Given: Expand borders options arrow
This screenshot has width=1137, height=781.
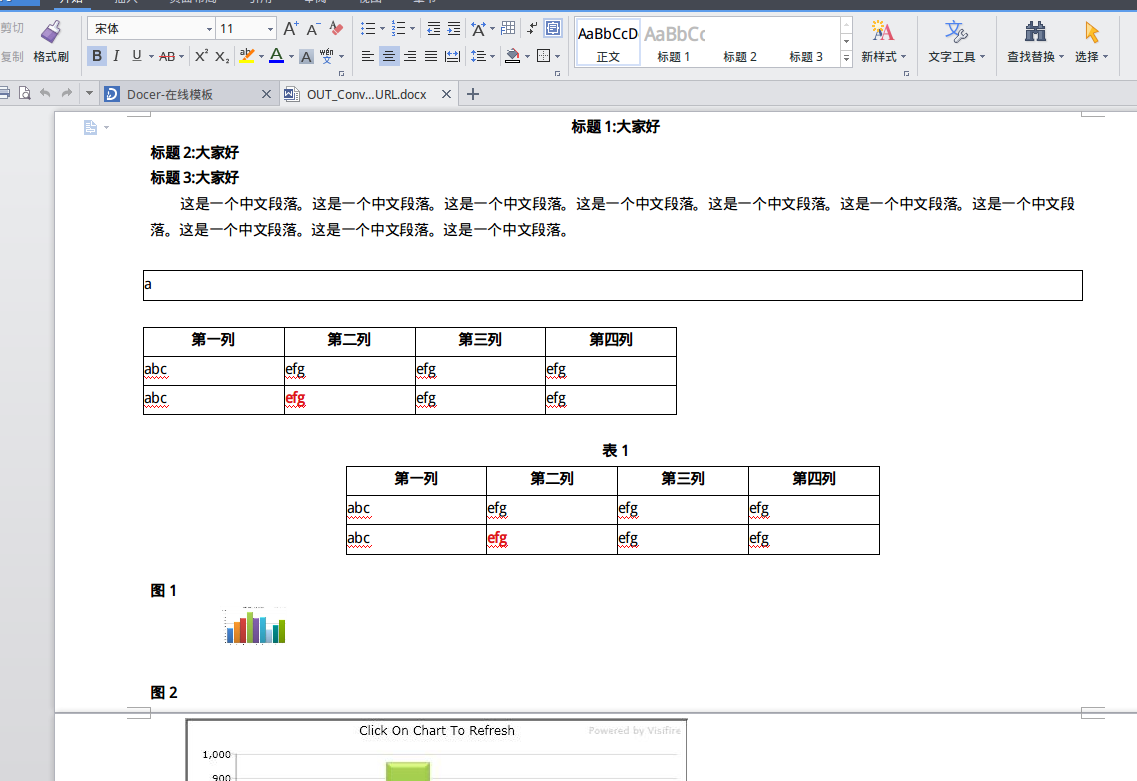Looking at the screenshot, I should [558, 56].
